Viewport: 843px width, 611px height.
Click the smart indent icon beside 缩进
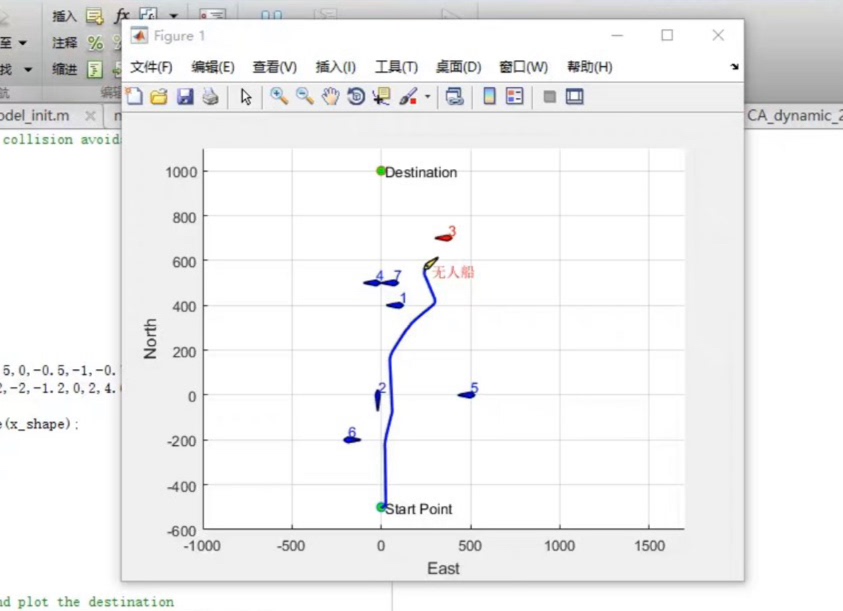pos(95,69)
